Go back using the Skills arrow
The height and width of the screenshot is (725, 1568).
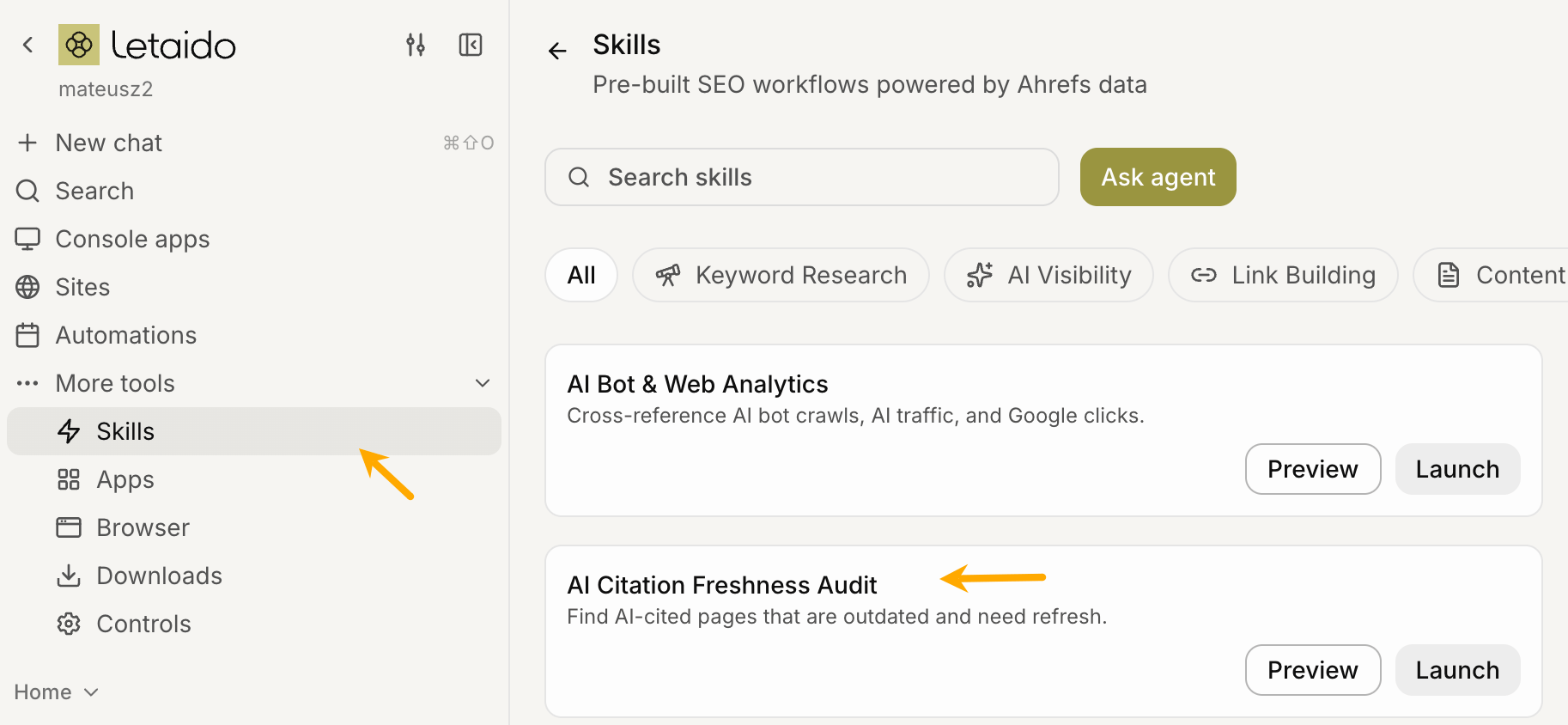[x=557, y=52]
